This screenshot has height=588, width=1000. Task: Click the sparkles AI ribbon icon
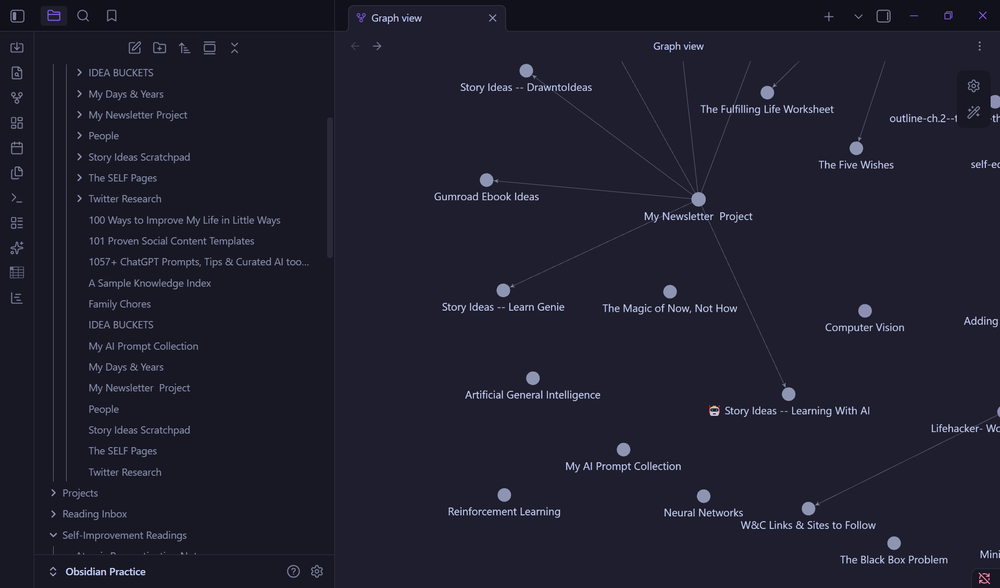17,248
